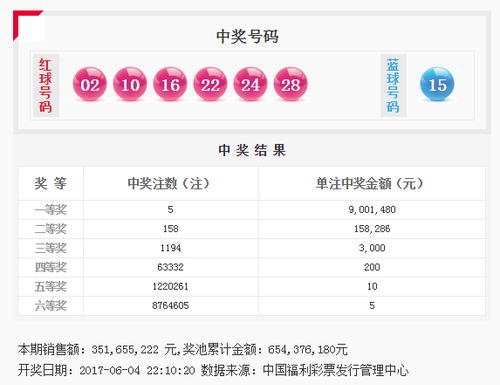This screenshot has height=385, width=500.
Task: Click the red ball numbered 02
Action: [x=90, y=84]
